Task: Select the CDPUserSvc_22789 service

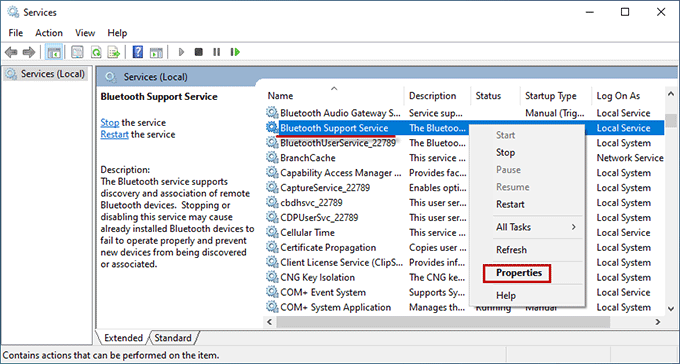Action: tap(319, 217)
